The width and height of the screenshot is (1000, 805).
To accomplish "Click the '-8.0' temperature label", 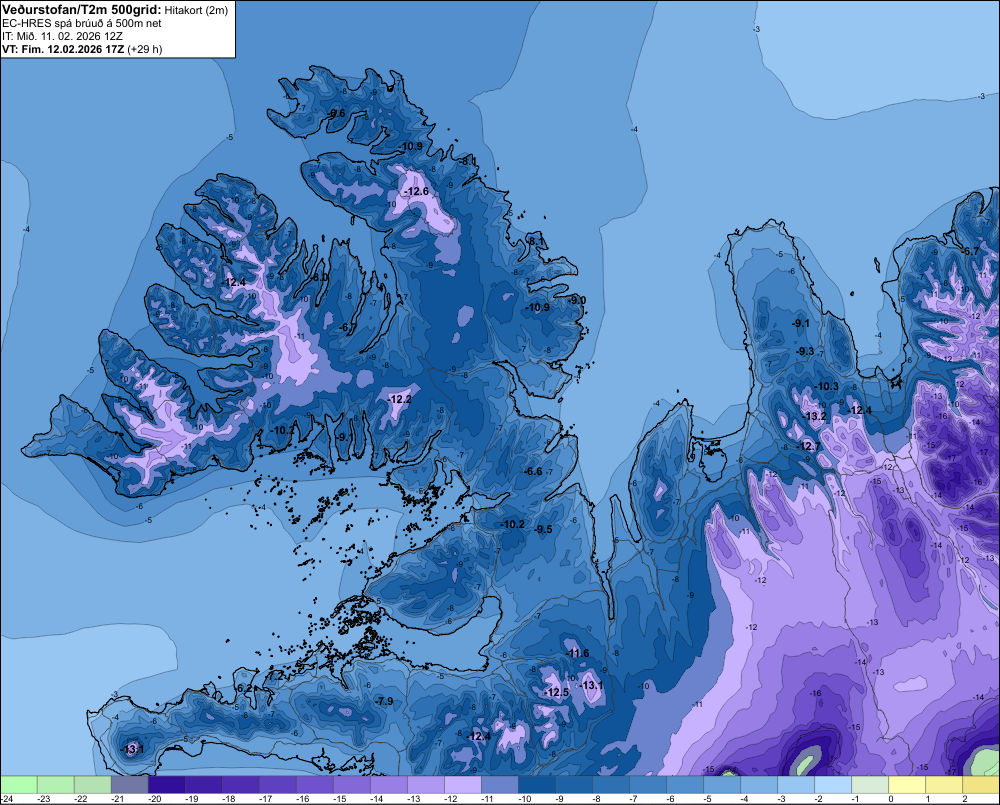I will click(320, 277).
